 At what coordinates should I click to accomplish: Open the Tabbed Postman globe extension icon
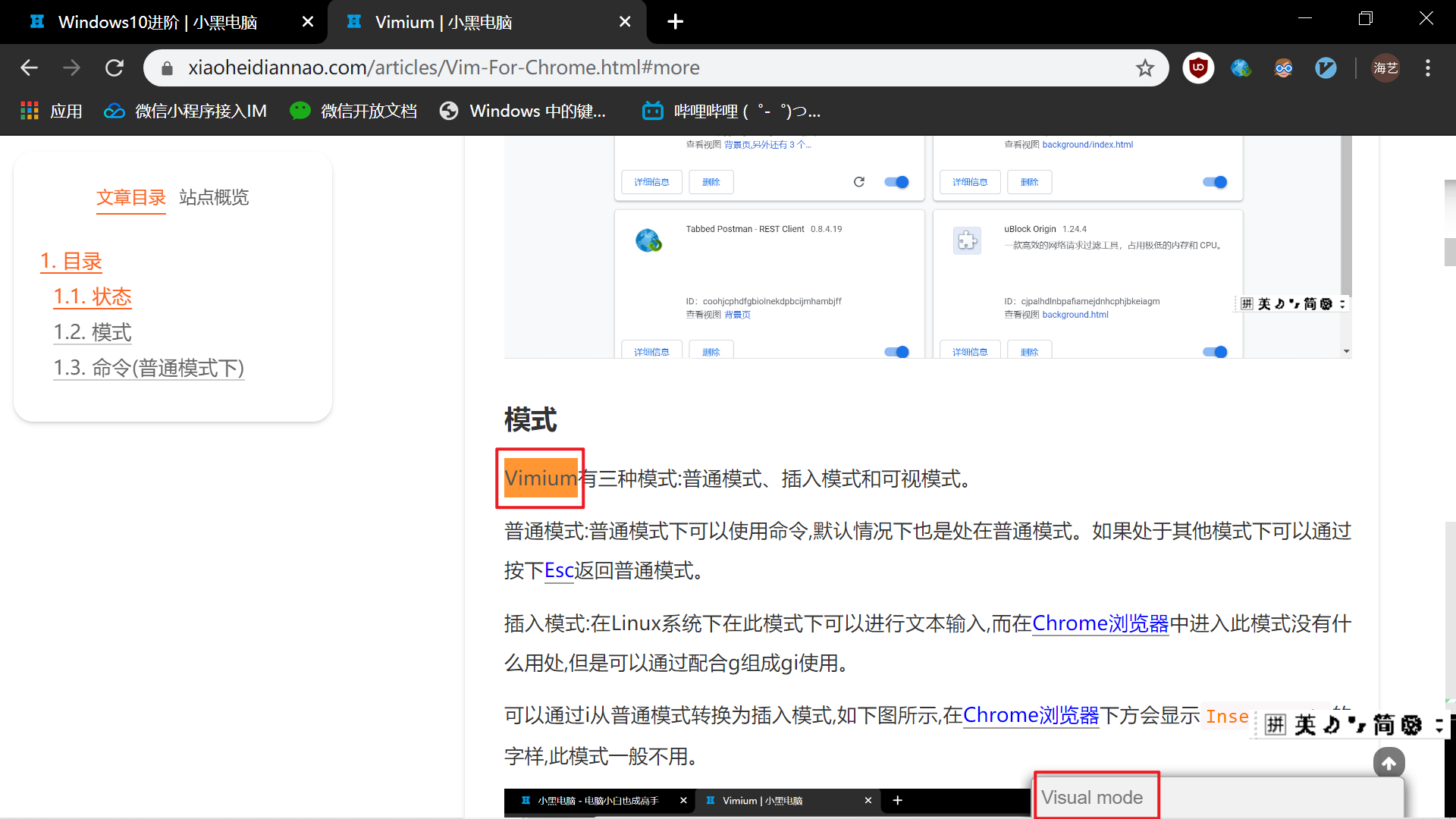(1241, 68)
